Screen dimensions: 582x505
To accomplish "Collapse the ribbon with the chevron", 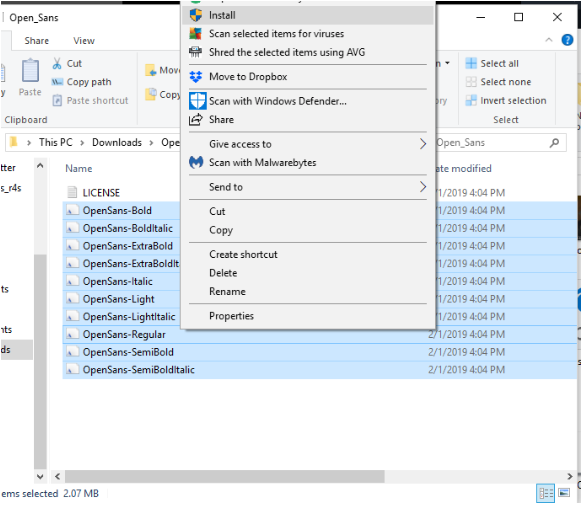I will [549, 40].
